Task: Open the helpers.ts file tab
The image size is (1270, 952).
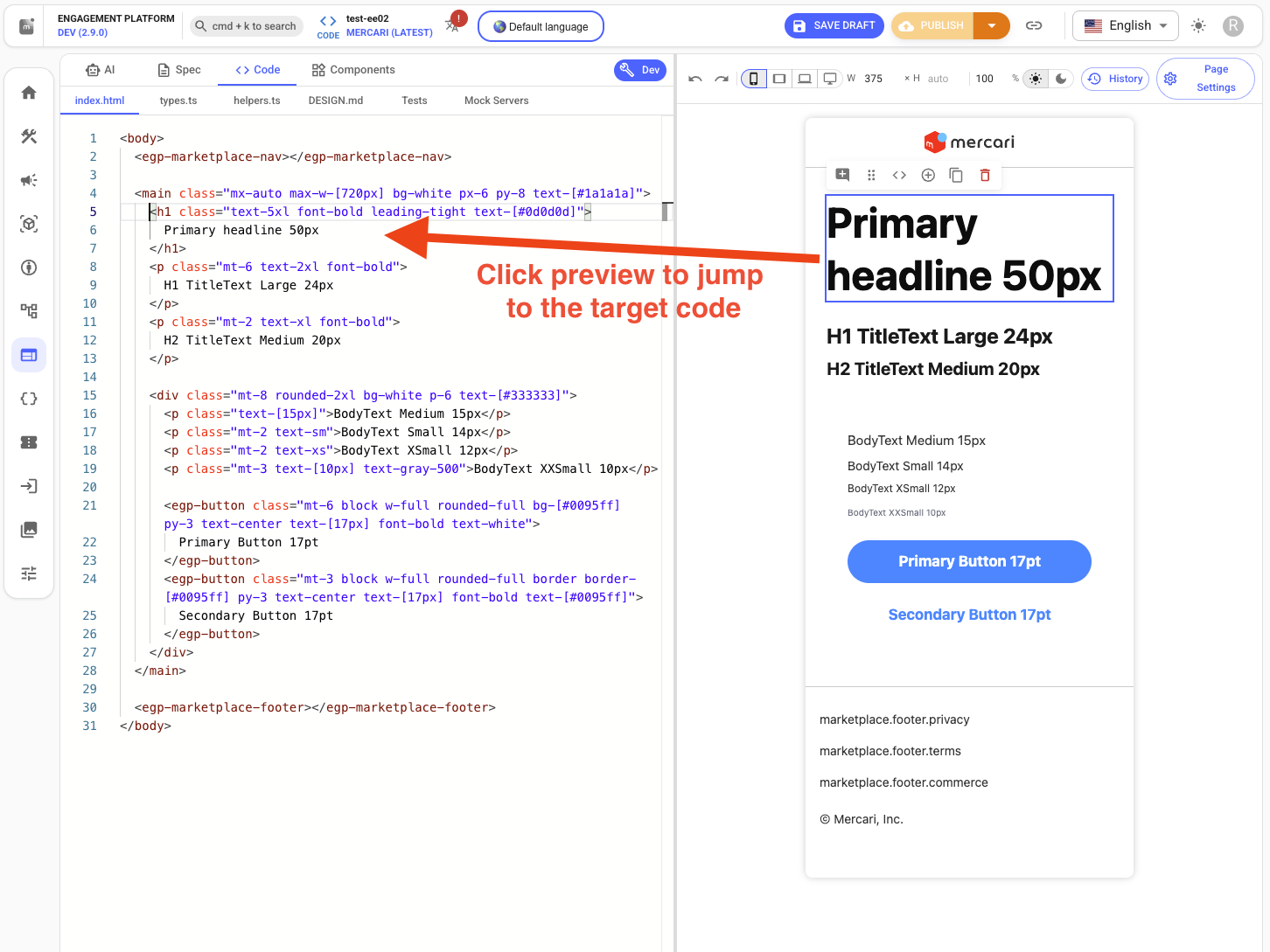Action: 257,101
